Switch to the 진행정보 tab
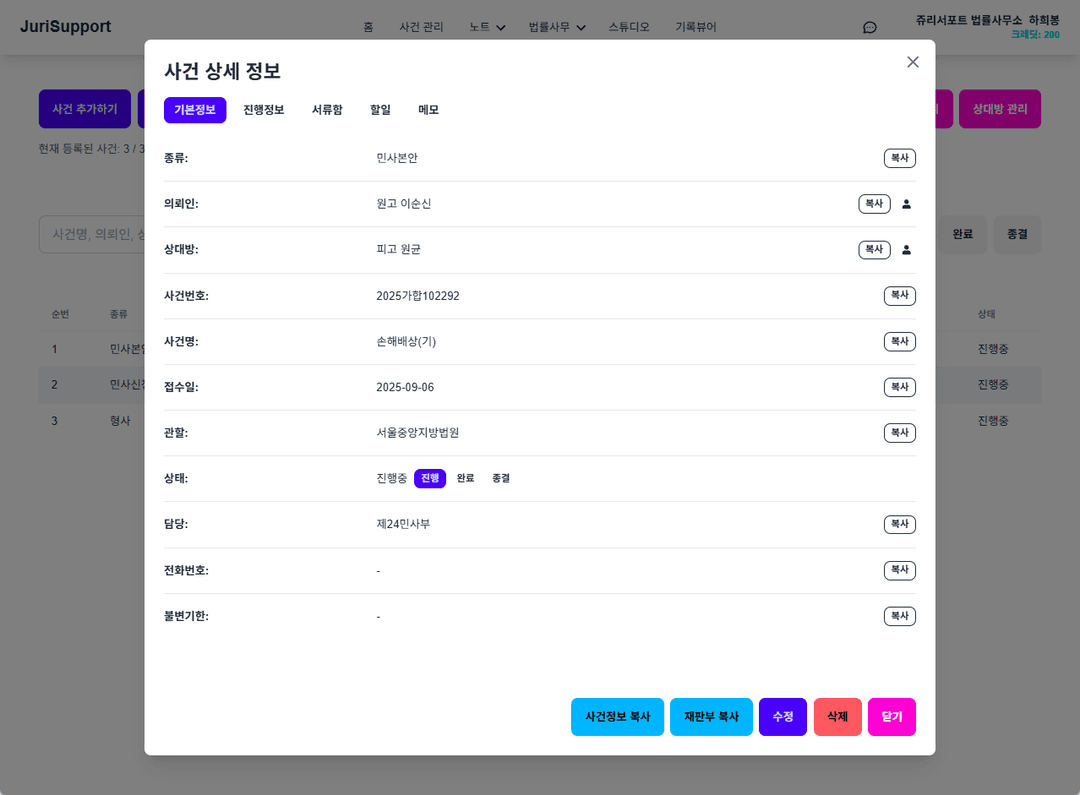The image size is (1080, 795). click(264, 110)
